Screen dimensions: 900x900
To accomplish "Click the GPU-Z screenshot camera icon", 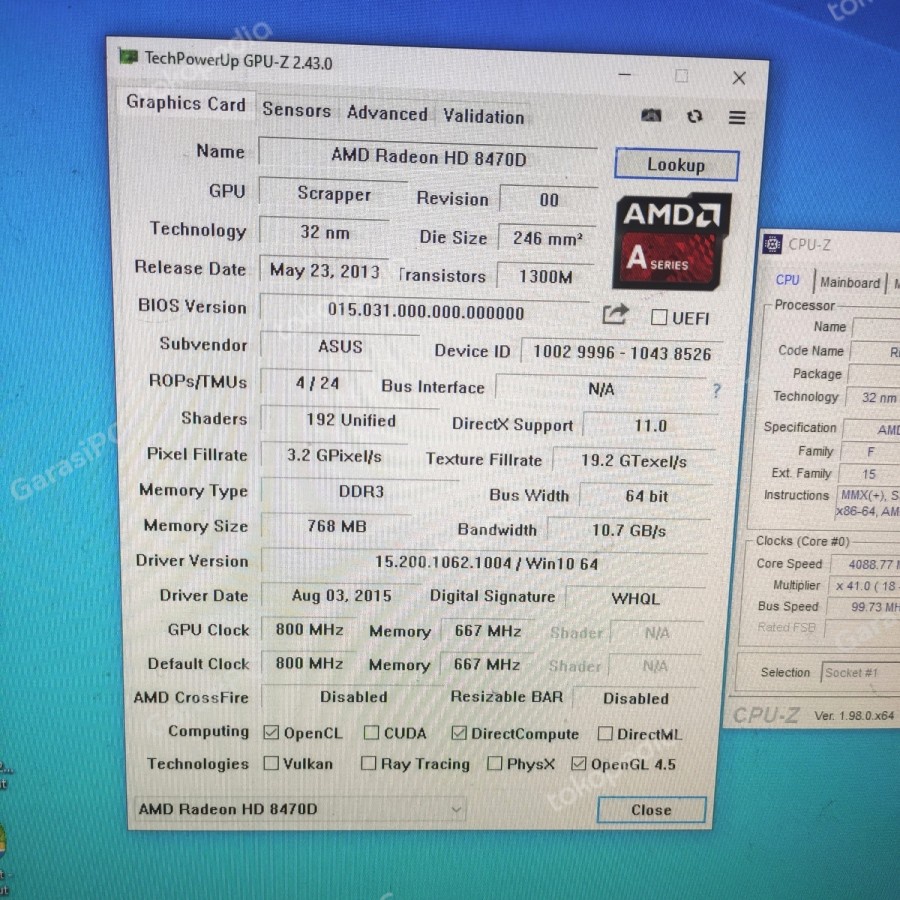I will tap(651, 115).
